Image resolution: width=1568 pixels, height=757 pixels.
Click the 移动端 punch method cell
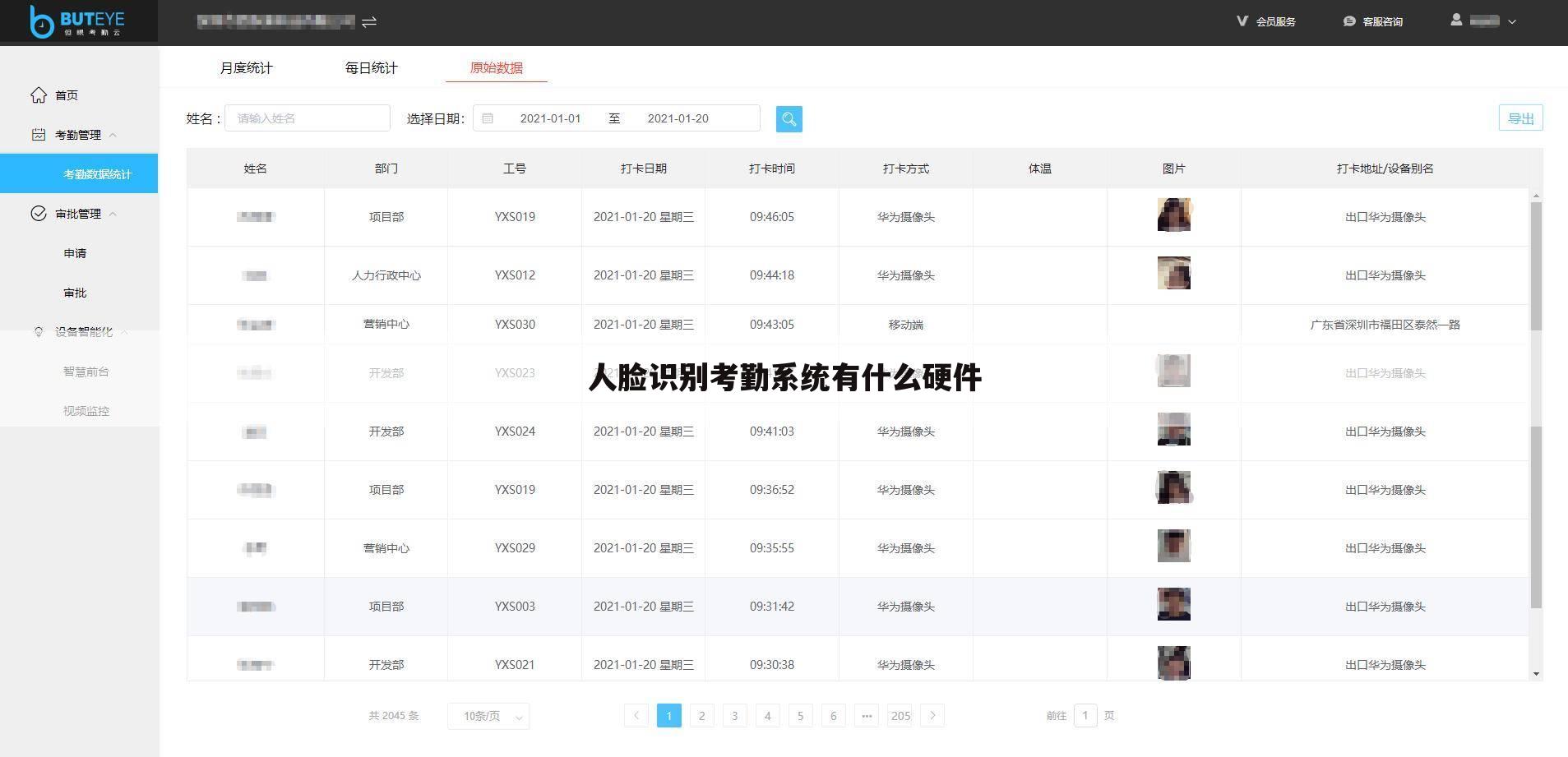click(x=905, y=325)
